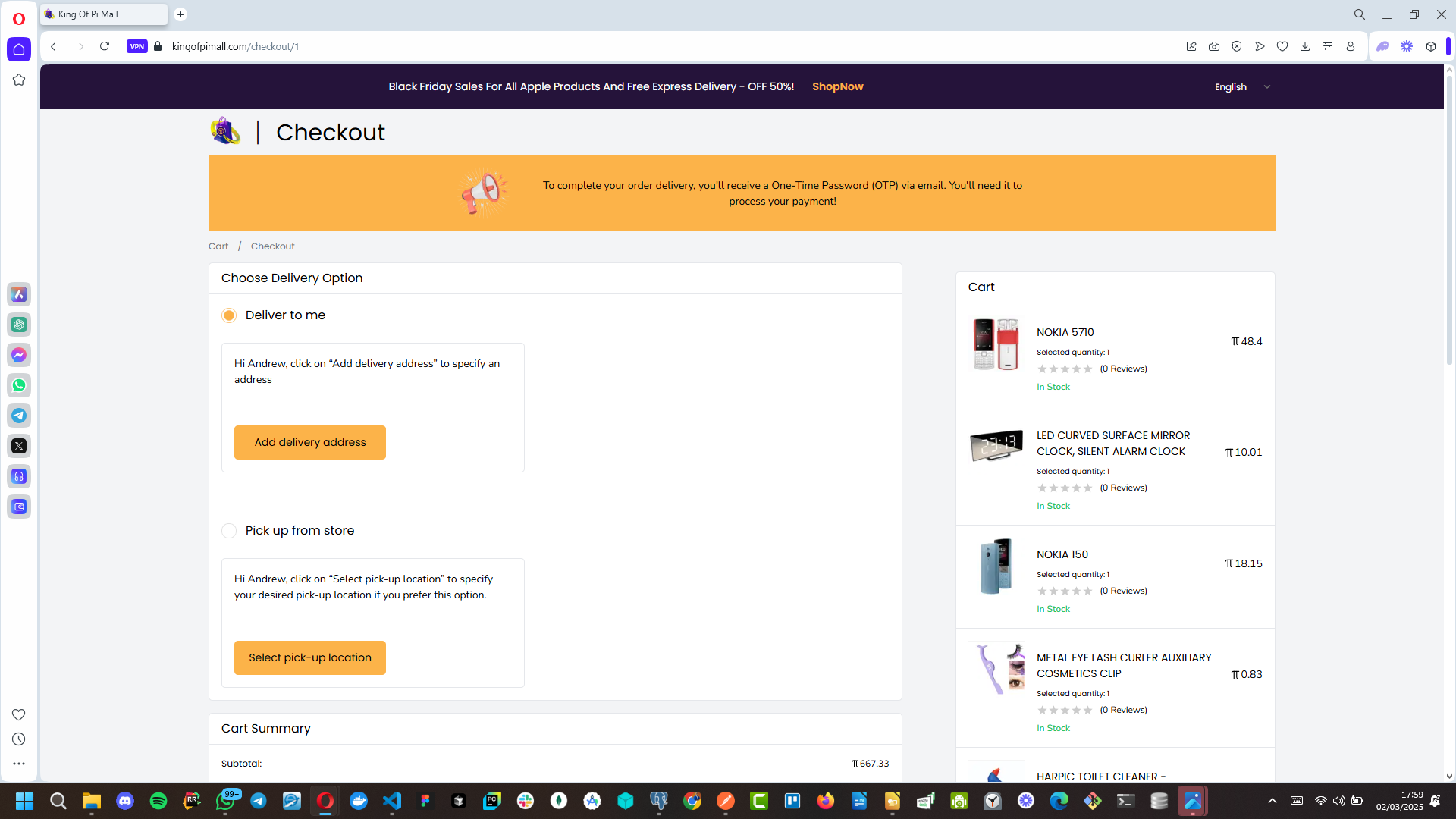Click the VPN badge in address bar
Screen dimensions: 1456x819
[x=136, y=46]
